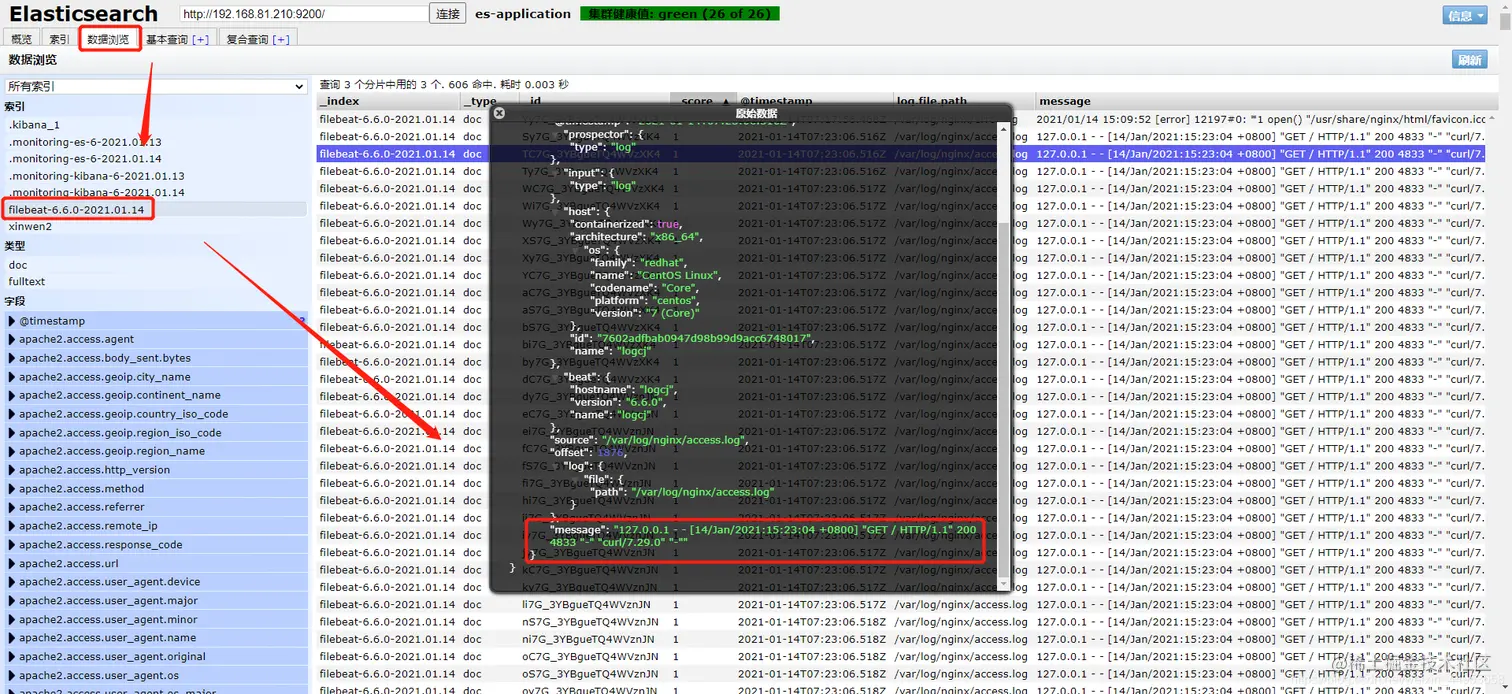1512x694 pixels.
Task: Close the 原始数据 raw data popup
Action: click(x=499, y=113)
